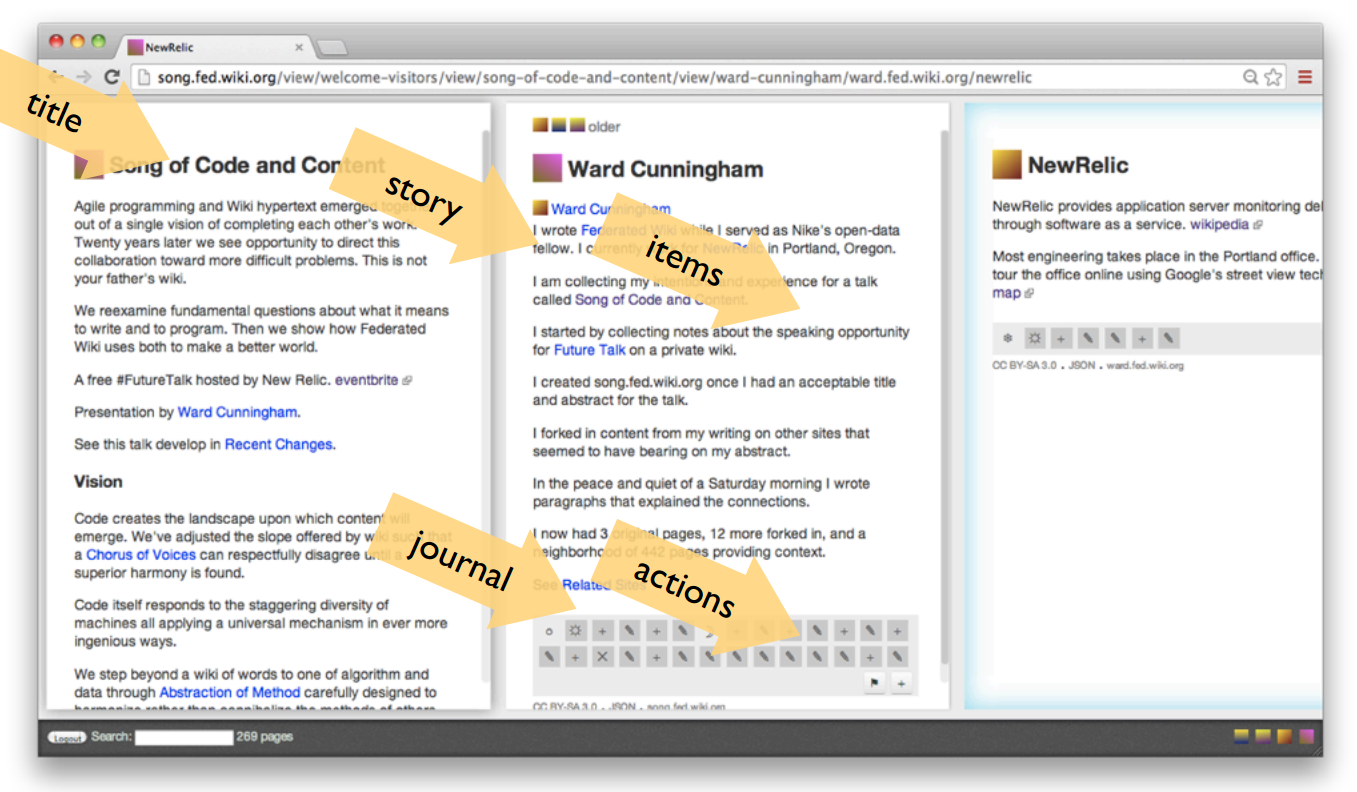Click the last pencil icon in NewRelic's journal
Image resolution: width=1357 pixels, height=792 pixels.
(1168, 338)
